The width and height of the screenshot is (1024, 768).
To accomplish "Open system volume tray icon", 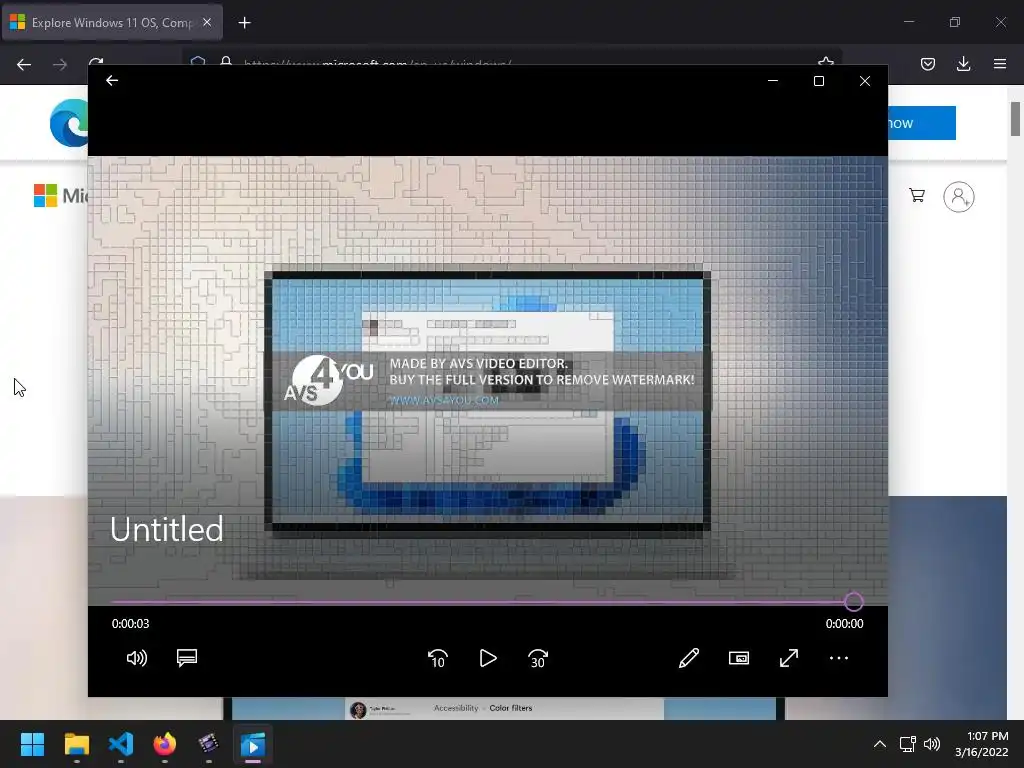I will pyautogui.click(x=932, y=744).
